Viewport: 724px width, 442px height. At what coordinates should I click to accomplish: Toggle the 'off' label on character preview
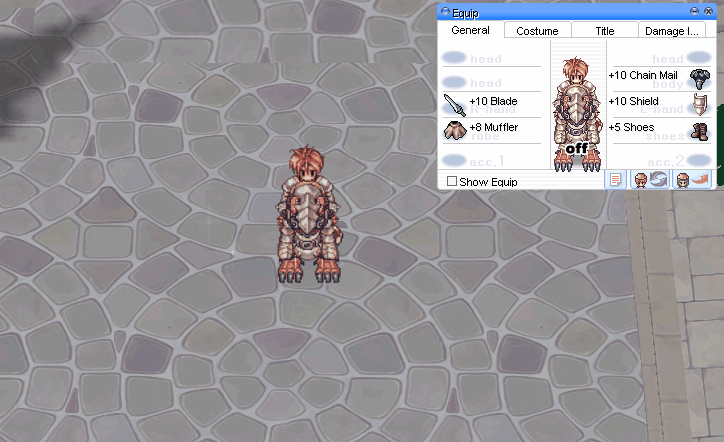tap(577, 148)
